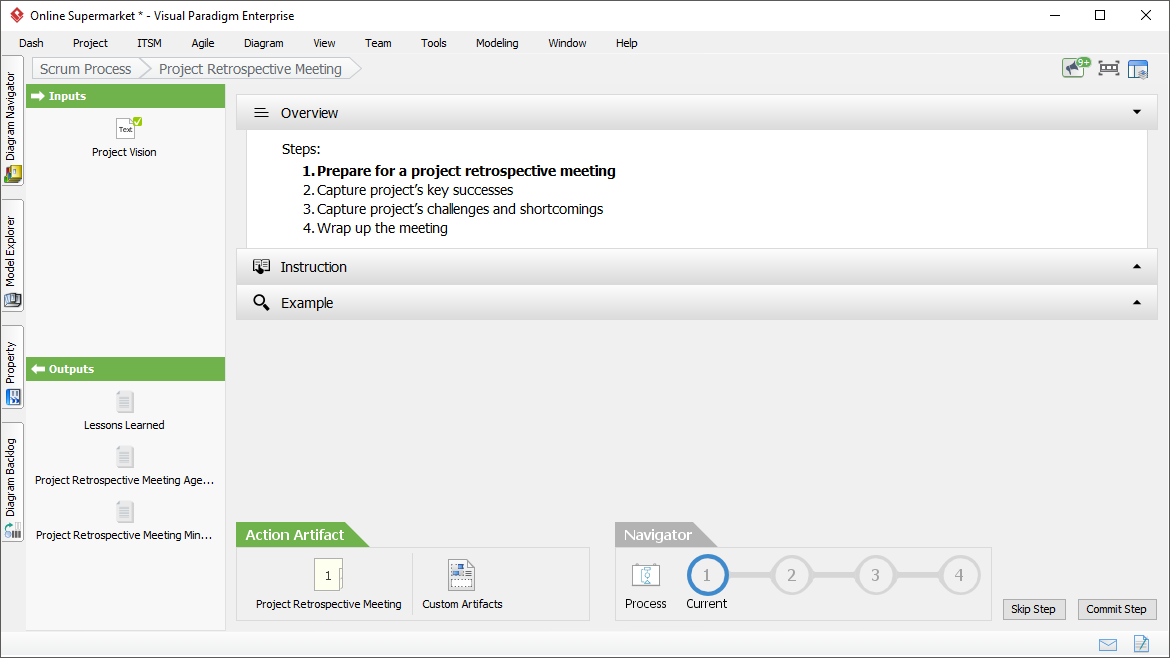The image size is (1170, 658).
Task: Select step 'Prepare for a project retrospective meeting'
Action: [x=466, y=171]
